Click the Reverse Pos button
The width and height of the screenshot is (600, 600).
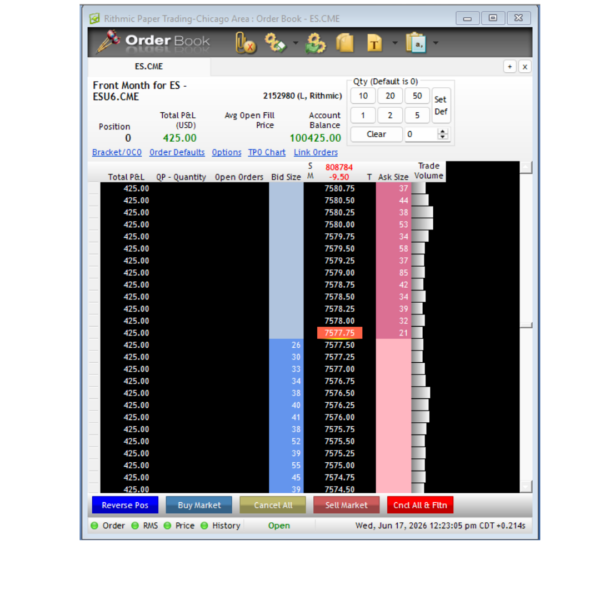click(x=125, y=505)
